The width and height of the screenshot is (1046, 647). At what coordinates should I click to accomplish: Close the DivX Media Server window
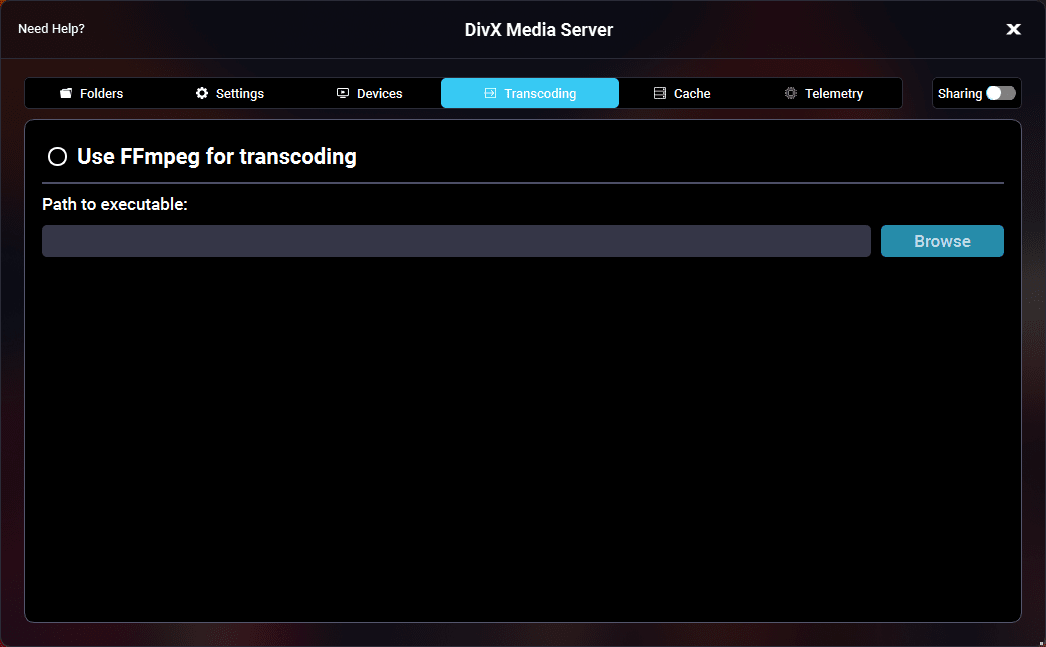pyautogui.click(x=1013, y=29)
